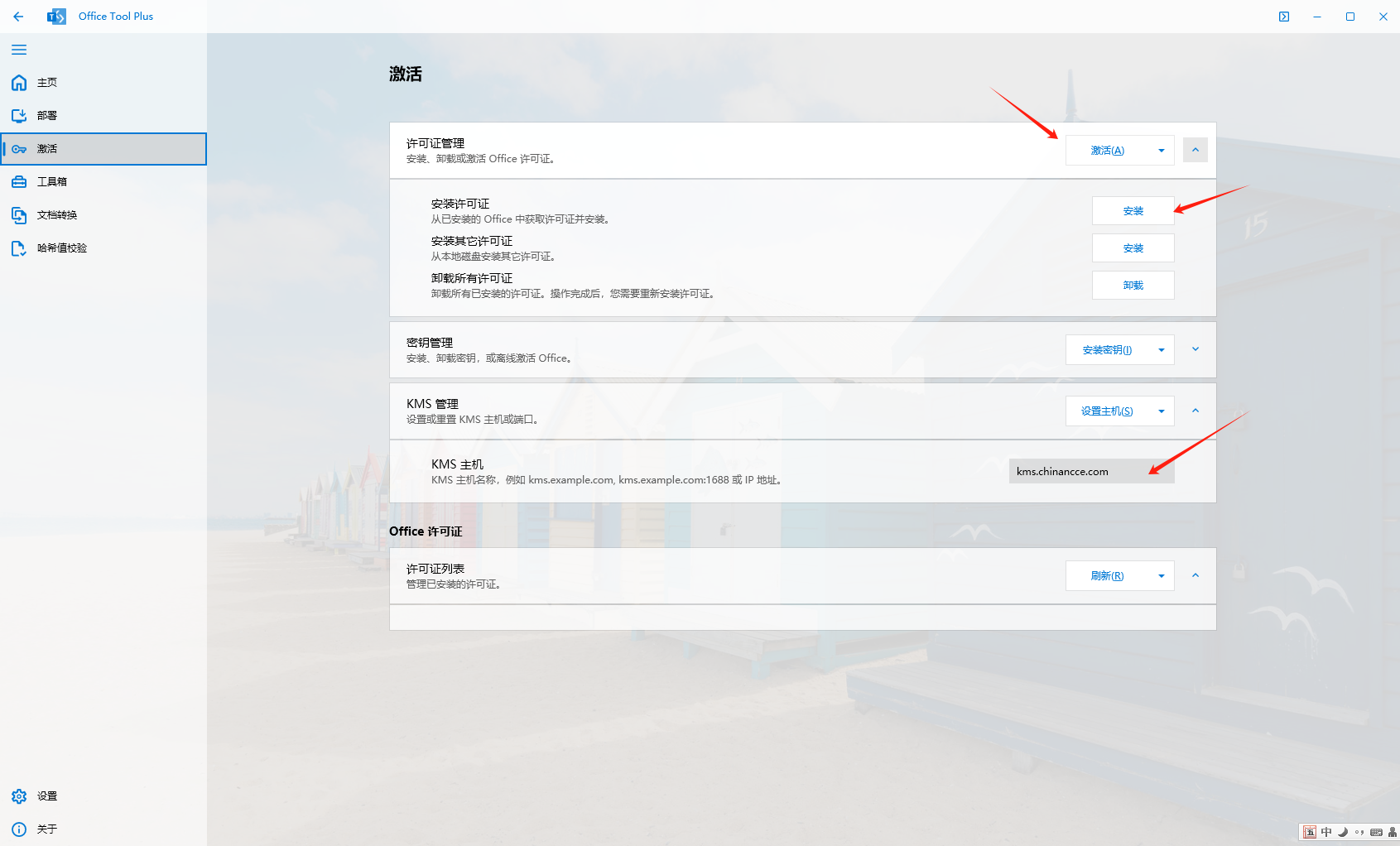Click 安装 button for 安装其它许可证
This screenshot has height=846, width=1400.
(x=1133, y=248)
